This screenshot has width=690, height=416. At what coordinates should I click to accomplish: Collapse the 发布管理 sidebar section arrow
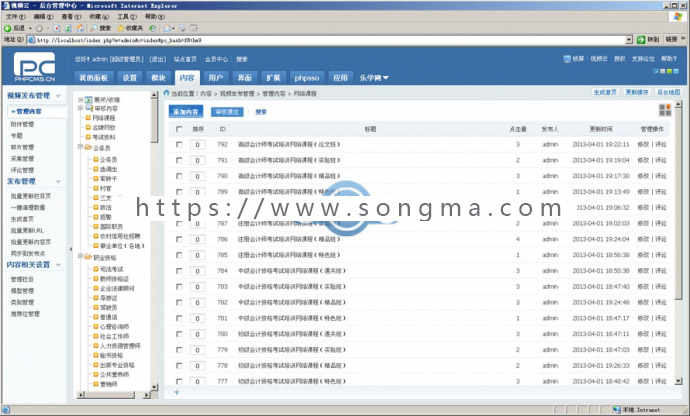coord(58,181)
